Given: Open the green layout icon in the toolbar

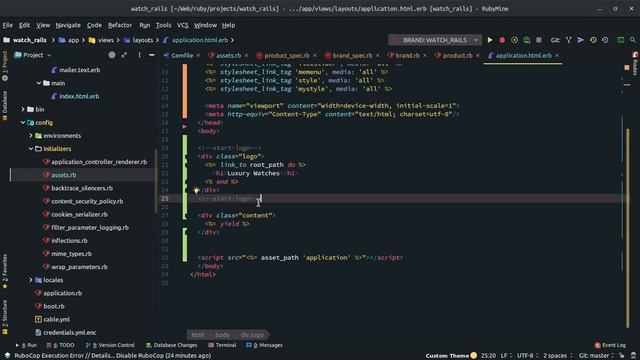Looking at the screenshot, I should point(620,40).
